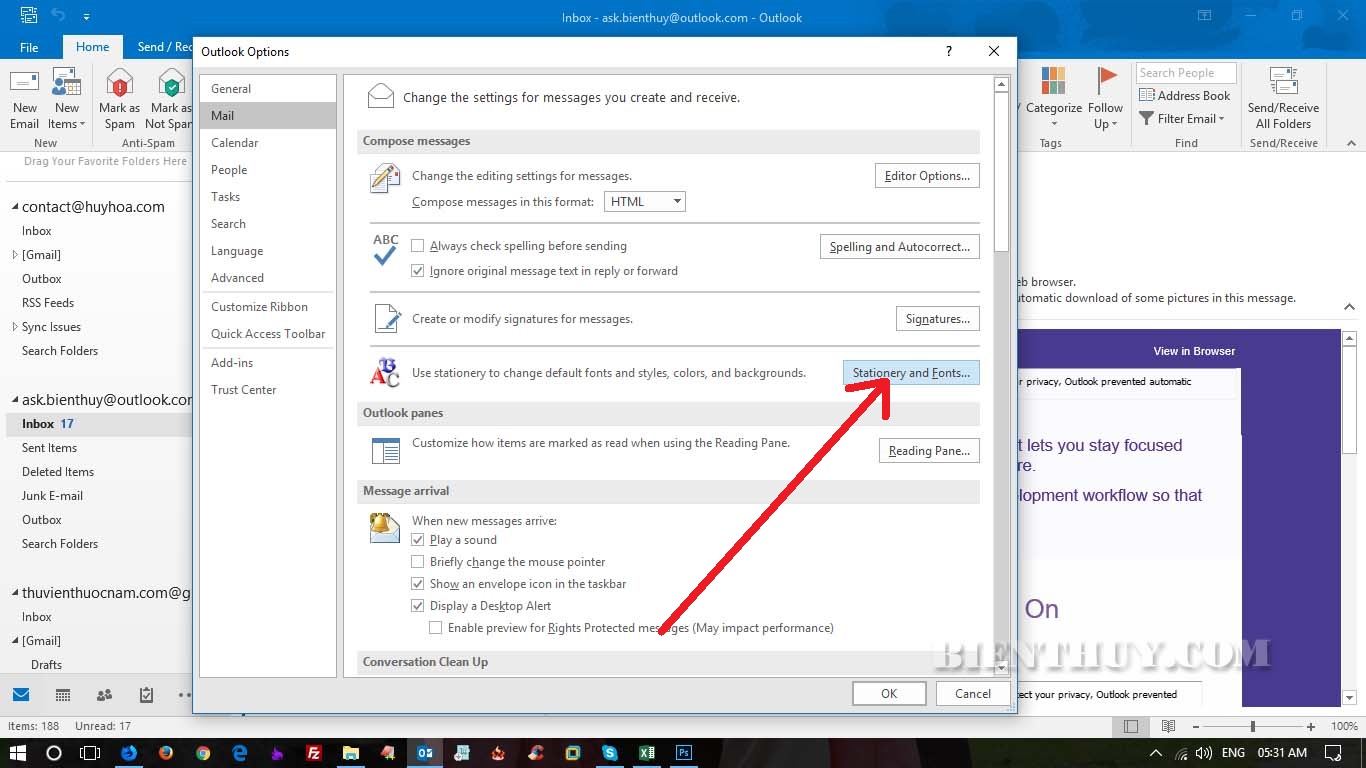The width and height of the screenshot is (1366, 768).
Task: Open Photoshop from the taskbar
Action: click(684, 753)
